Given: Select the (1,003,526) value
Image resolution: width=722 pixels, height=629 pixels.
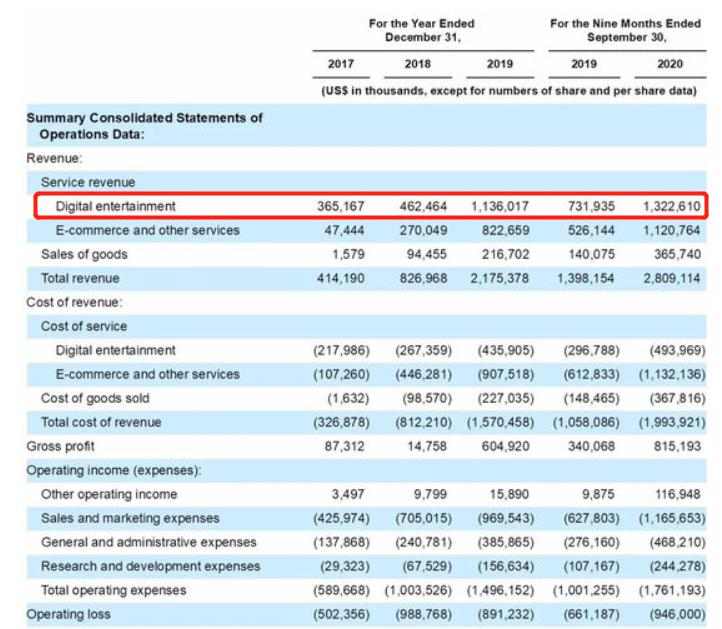Looking at the screenshot, I should [x=418, y=590].
